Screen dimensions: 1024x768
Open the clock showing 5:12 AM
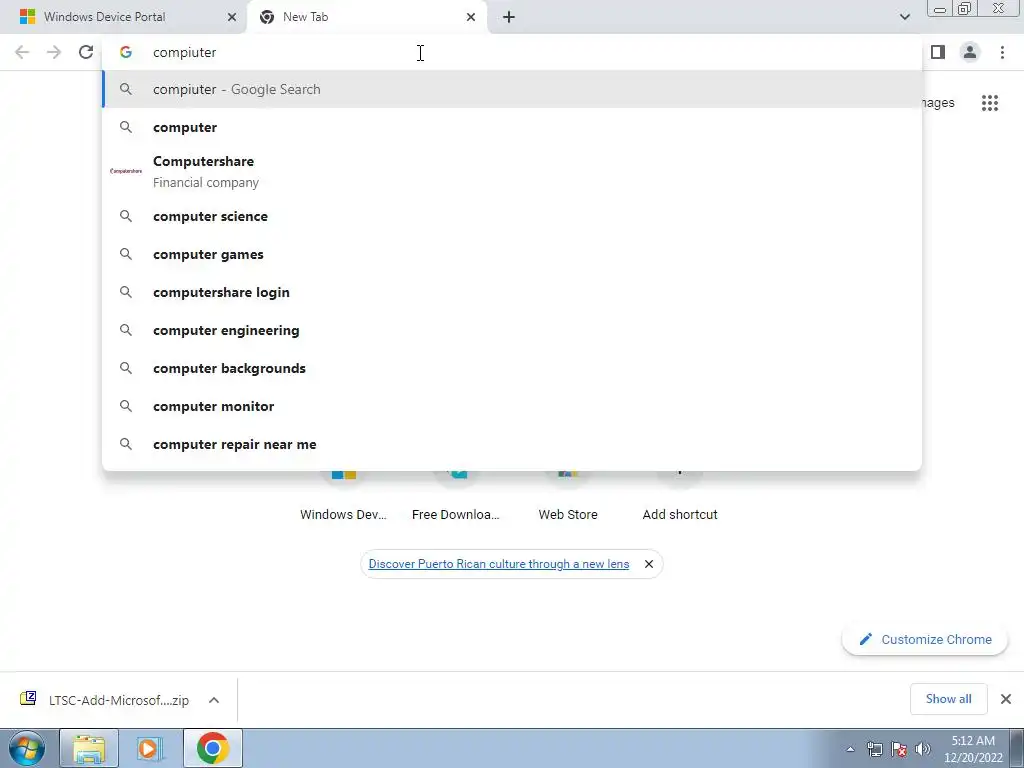coord(972,749)
